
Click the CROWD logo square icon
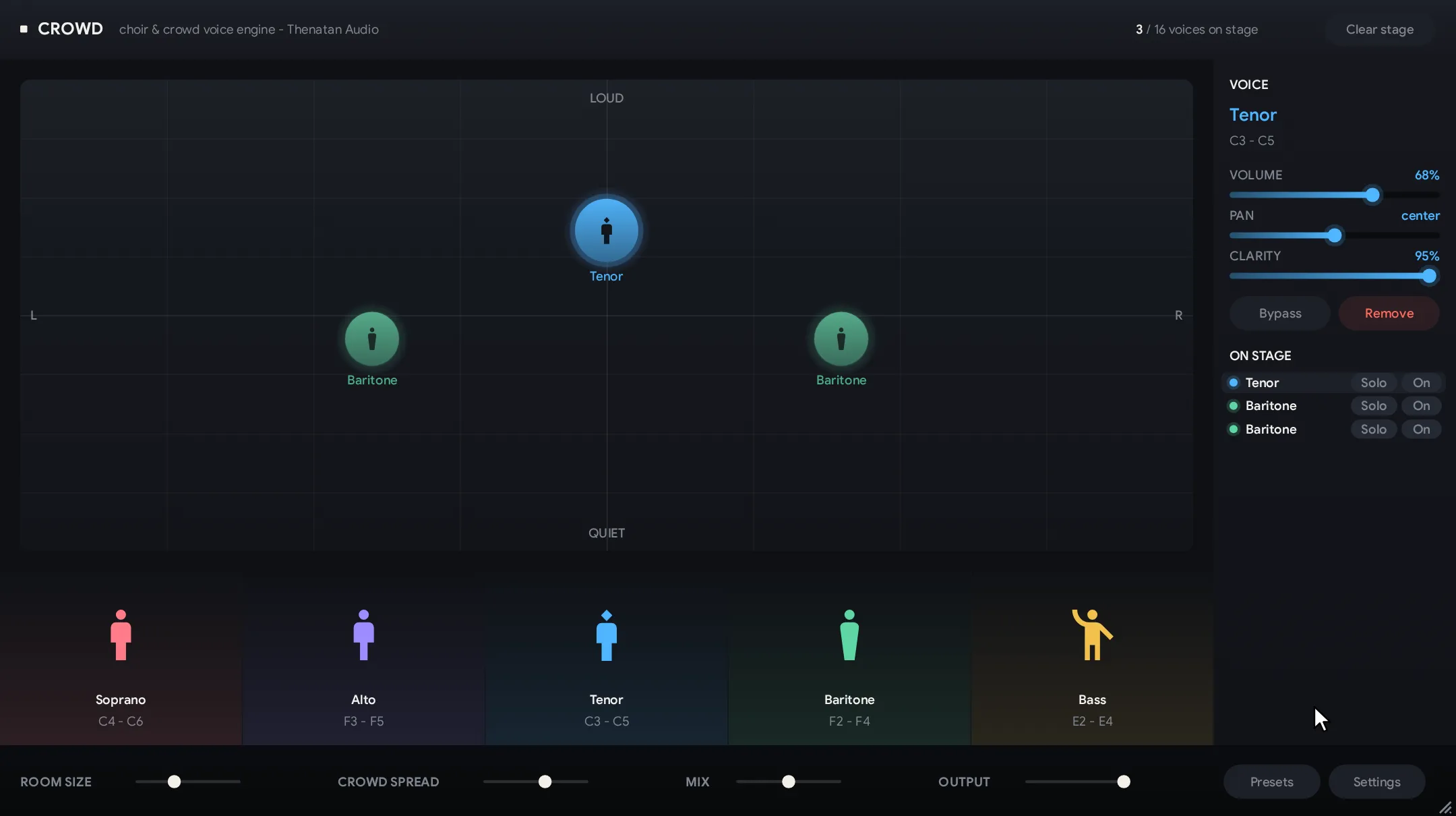[x=24, y=29]
